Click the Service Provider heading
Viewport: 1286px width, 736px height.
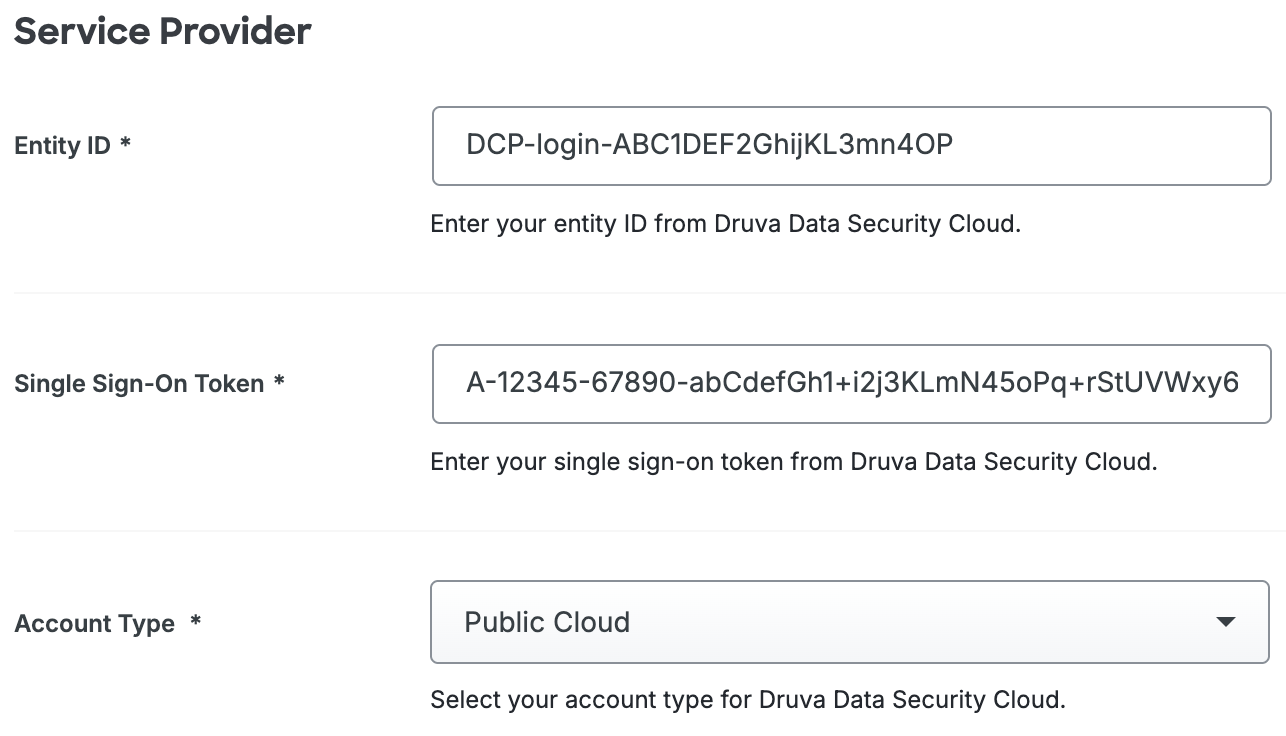pyautogui.click(x=161, y=31)
